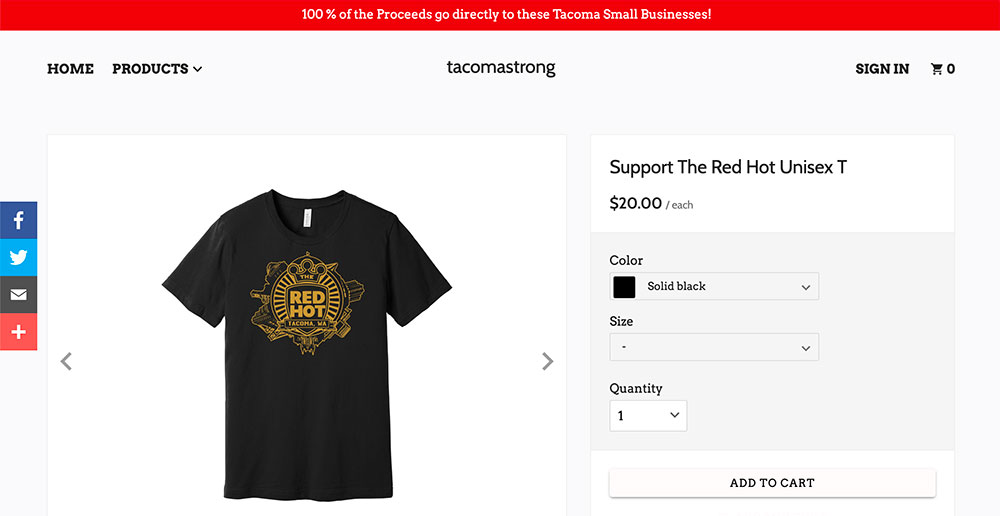Share product on Facebook
Viewport: 1000px width, 516px height.
(18, 220)
